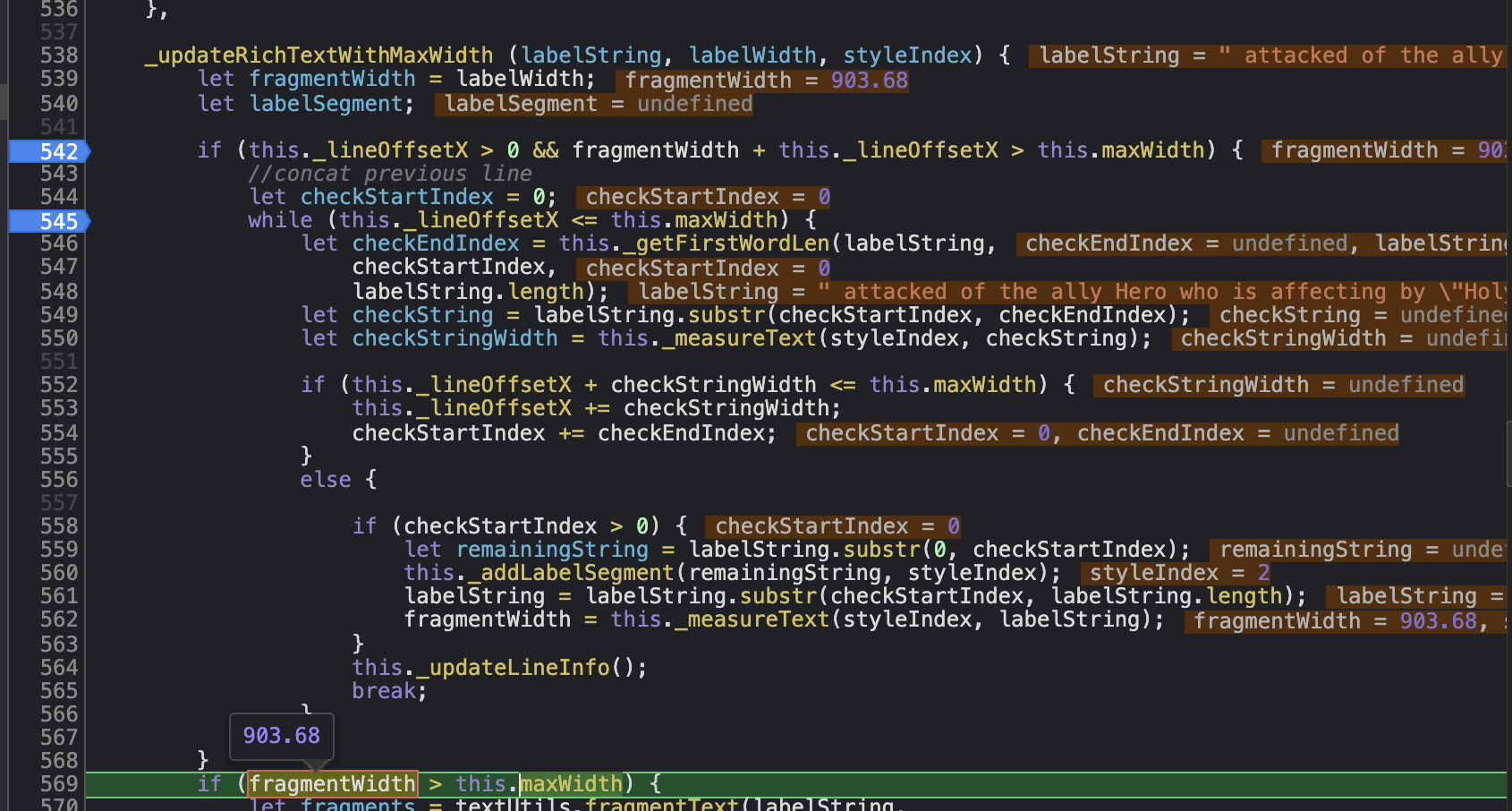Image resolution: width=1512 pixels, height=811 pixels.
Task: Click the checkString variable declaration on line 549
Action: [422, 315]
